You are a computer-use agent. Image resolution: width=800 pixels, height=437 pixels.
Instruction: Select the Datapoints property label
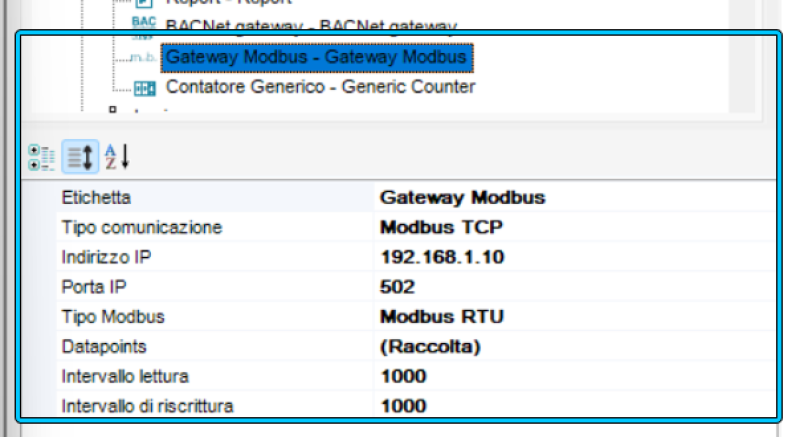(104, 346)
